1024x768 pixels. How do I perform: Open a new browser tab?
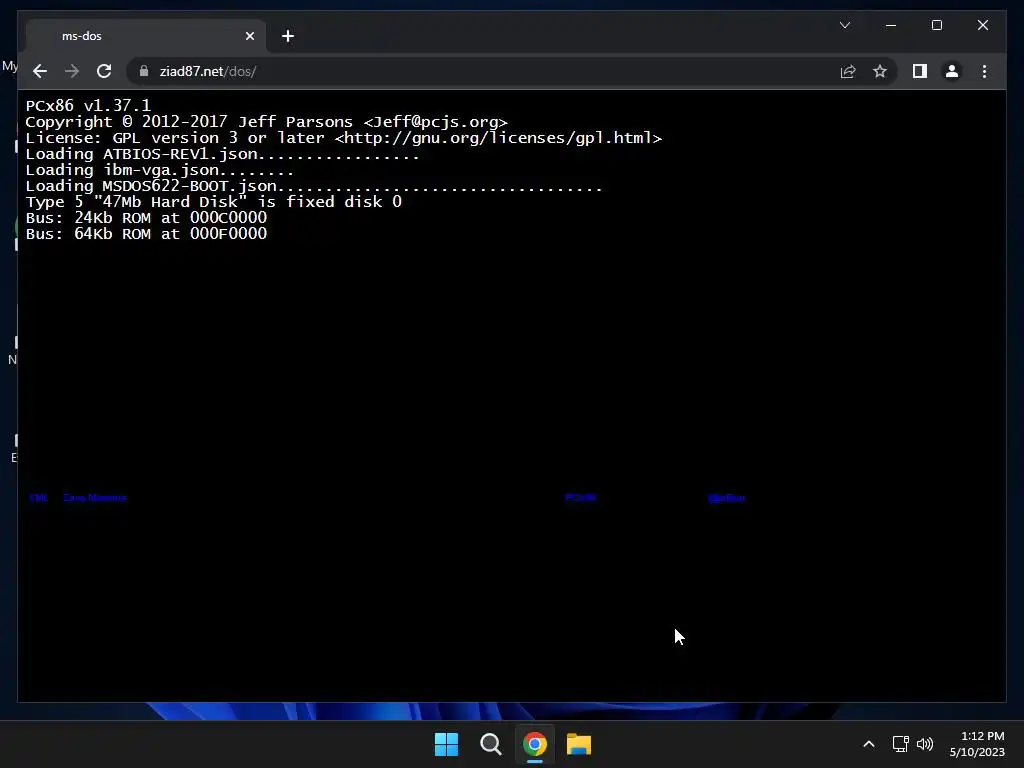pos(287,36)
